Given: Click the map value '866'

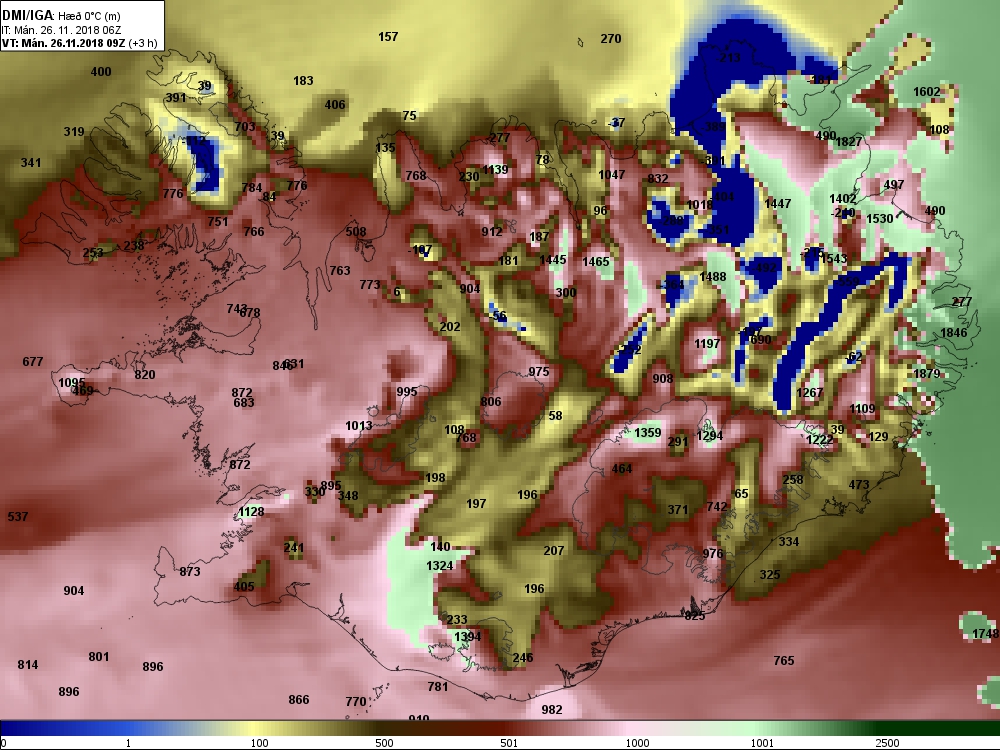Looking at the screenshot, I should pos(298,700).
